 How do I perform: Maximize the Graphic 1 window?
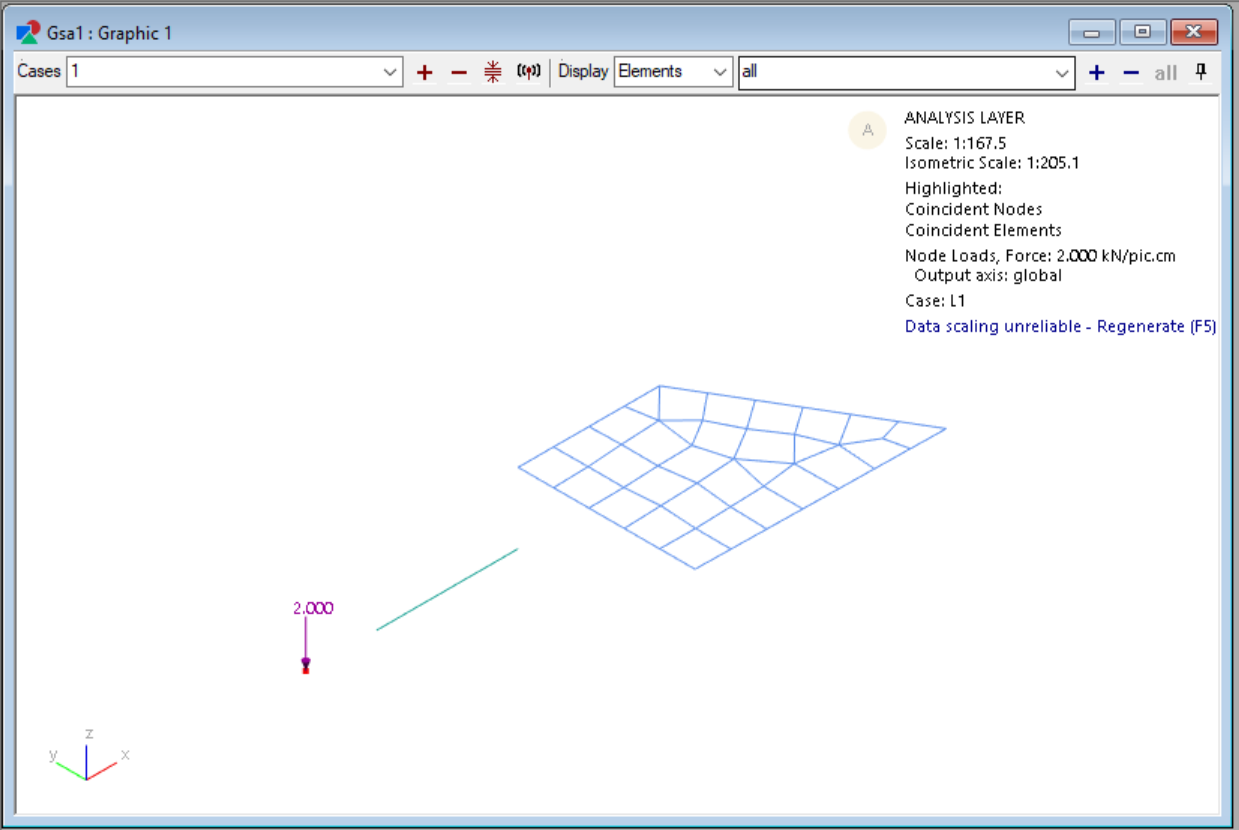pyautogui.click(x=1142, y=33)
